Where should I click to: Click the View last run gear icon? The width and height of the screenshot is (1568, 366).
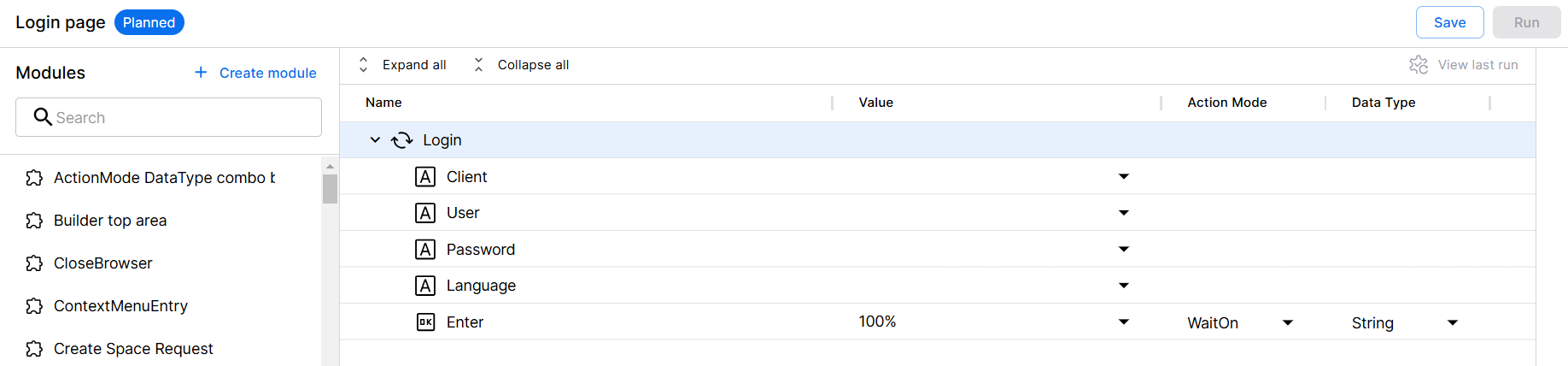coord(1419,65)
